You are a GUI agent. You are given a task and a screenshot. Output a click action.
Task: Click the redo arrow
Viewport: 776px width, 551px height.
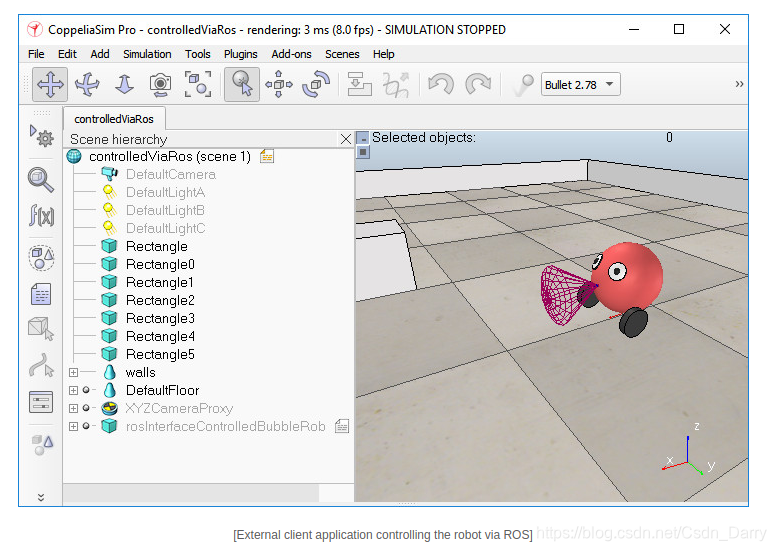tap(478, 84)
